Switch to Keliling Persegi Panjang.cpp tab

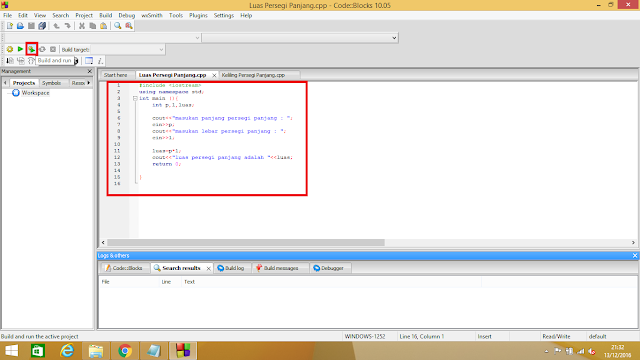point(253,76)
